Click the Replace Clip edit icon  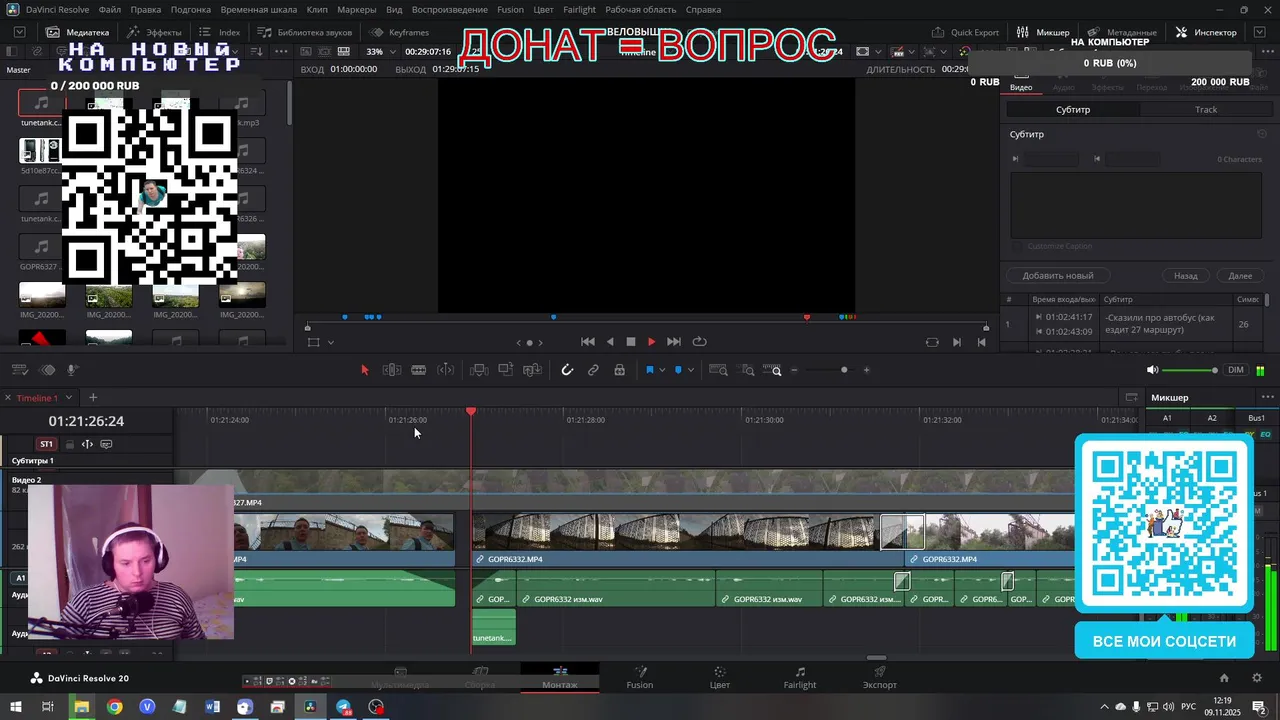click(533, 370)
